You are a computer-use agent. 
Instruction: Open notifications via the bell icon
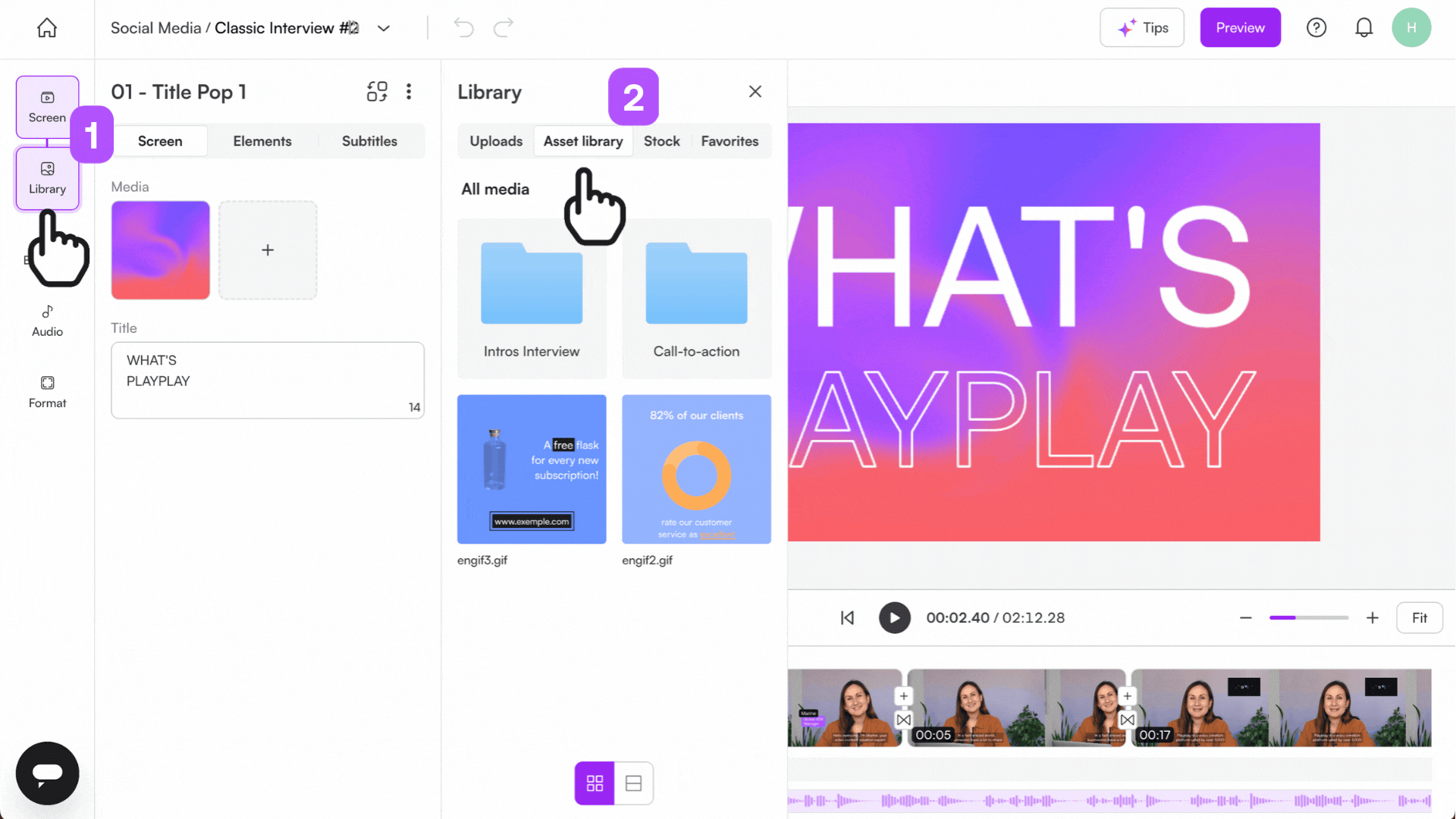[x=1364, y=27]
